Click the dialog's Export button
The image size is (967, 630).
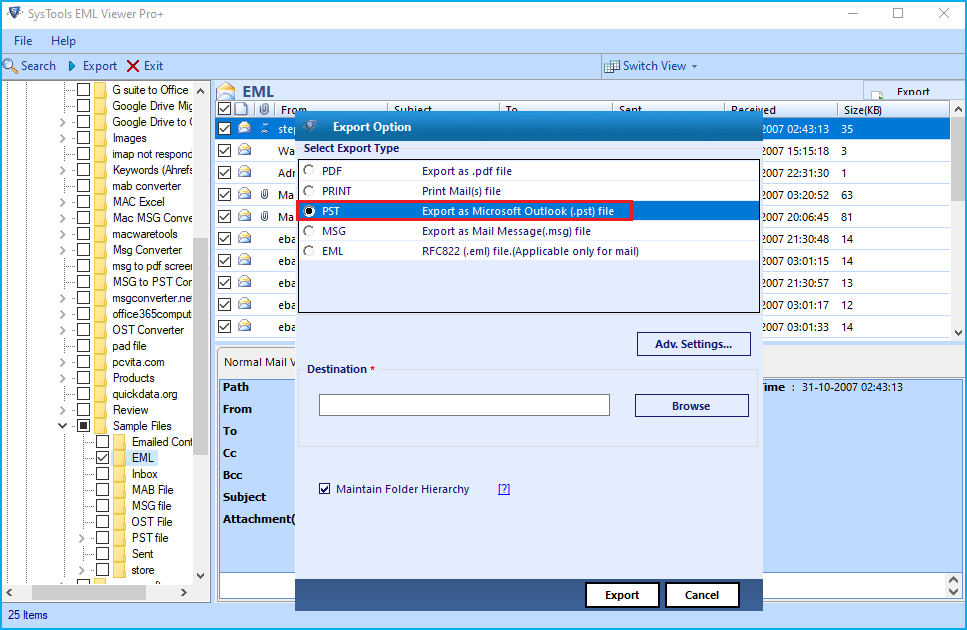[622, 595]
